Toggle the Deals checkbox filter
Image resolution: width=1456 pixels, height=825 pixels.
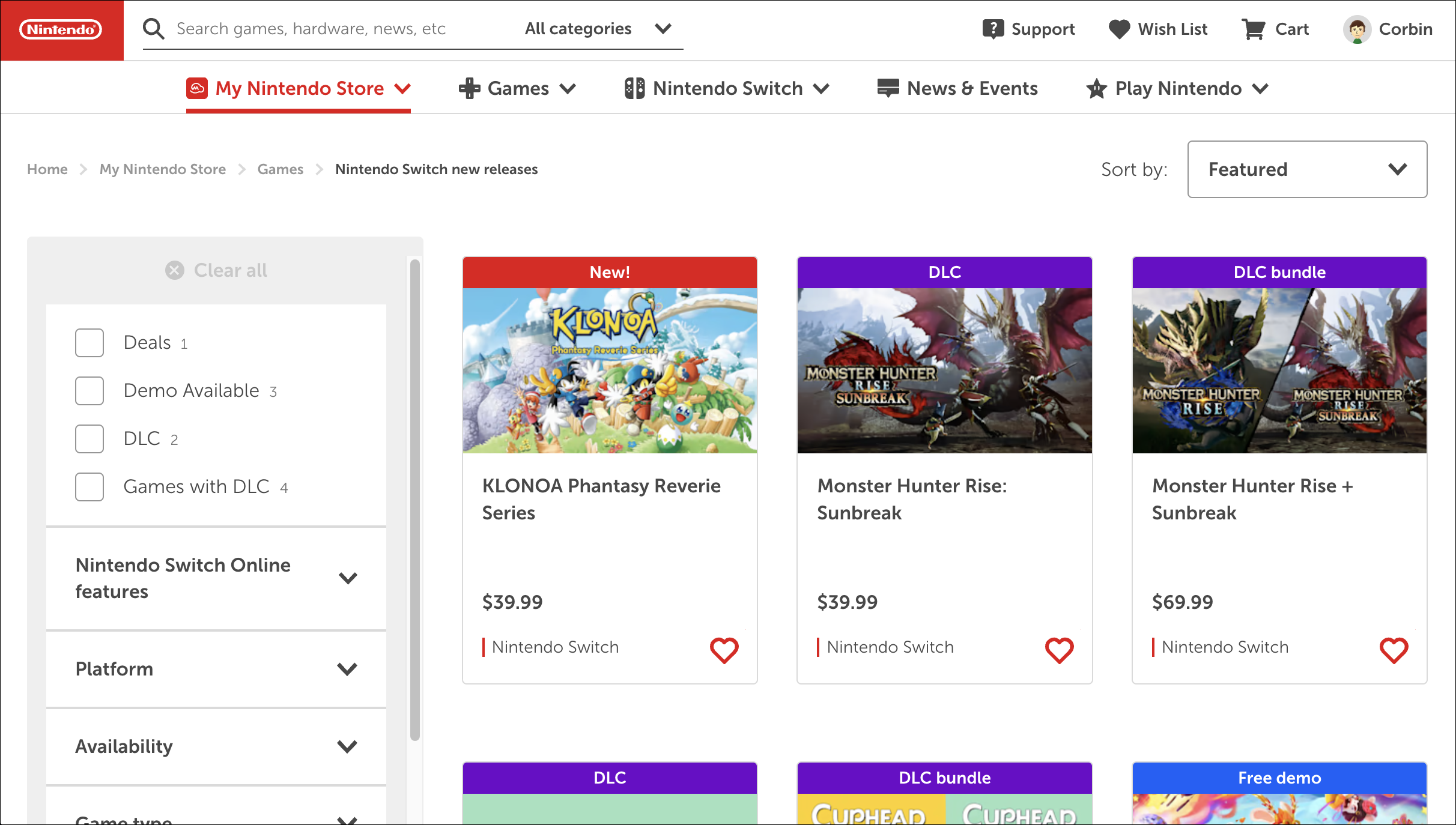[89, 342]
